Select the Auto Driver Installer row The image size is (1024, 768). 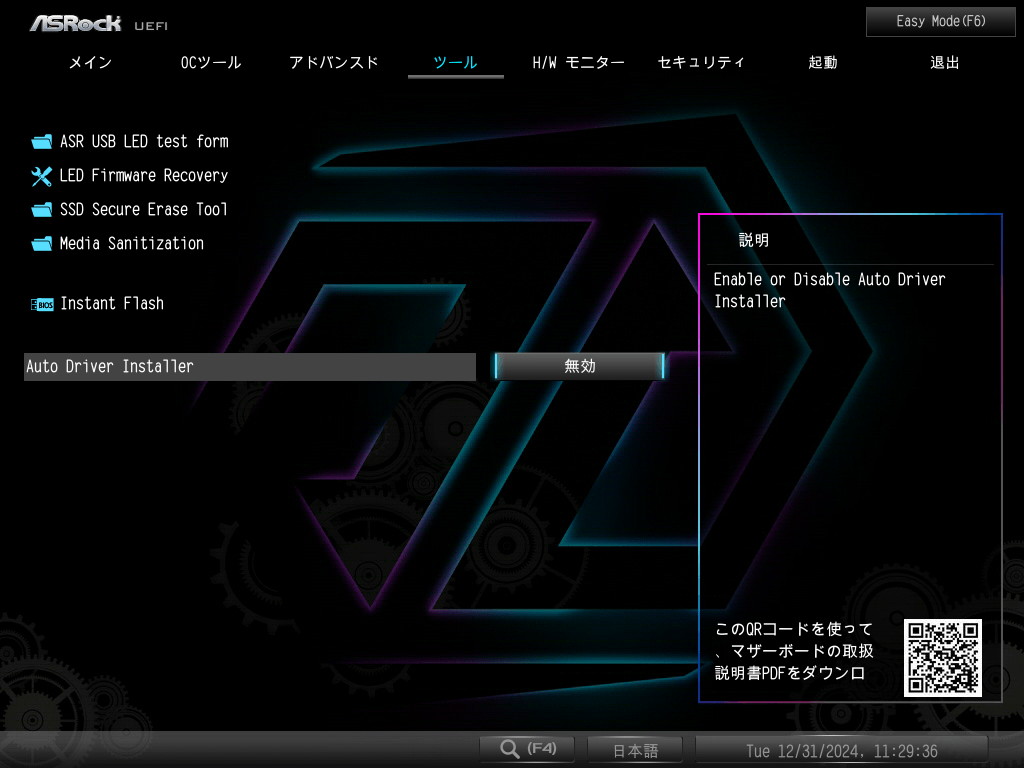click(x=249, y=366)
